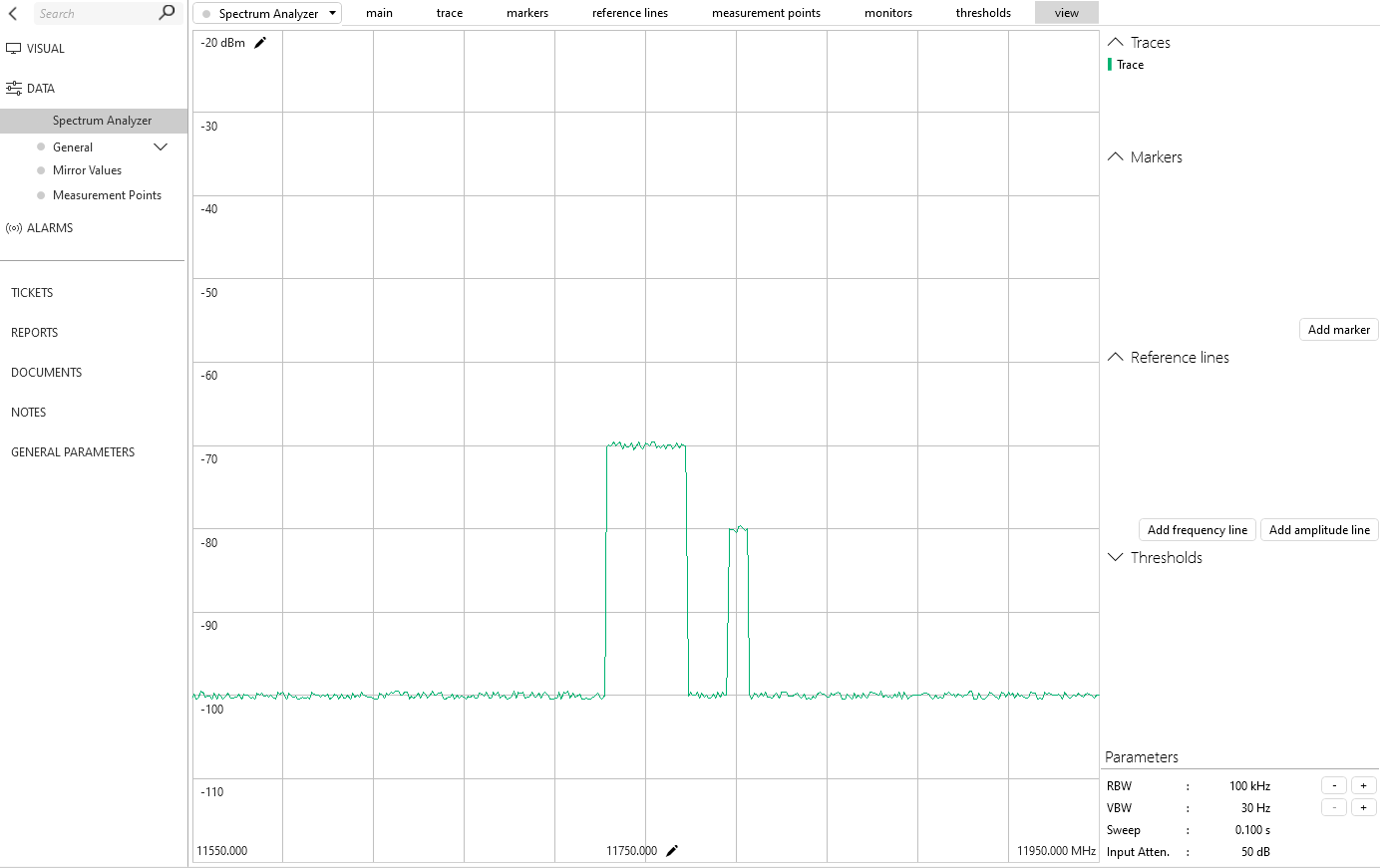Expand the General item chevron
The height and width of the screenshot is (868, 1380).
[x=160, y=146]
